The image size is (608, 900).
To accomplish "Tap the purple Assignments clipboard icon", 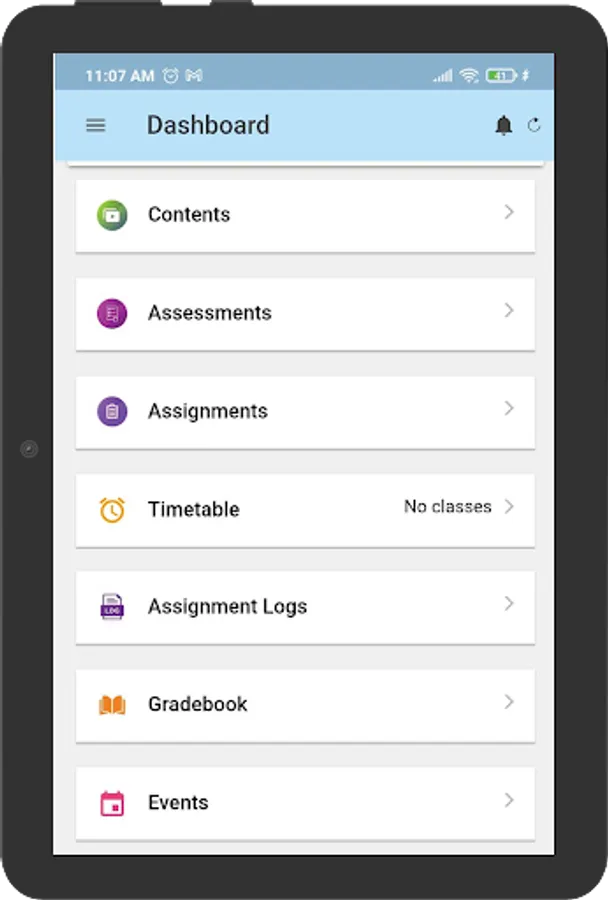I will click(x=112, y=411).
